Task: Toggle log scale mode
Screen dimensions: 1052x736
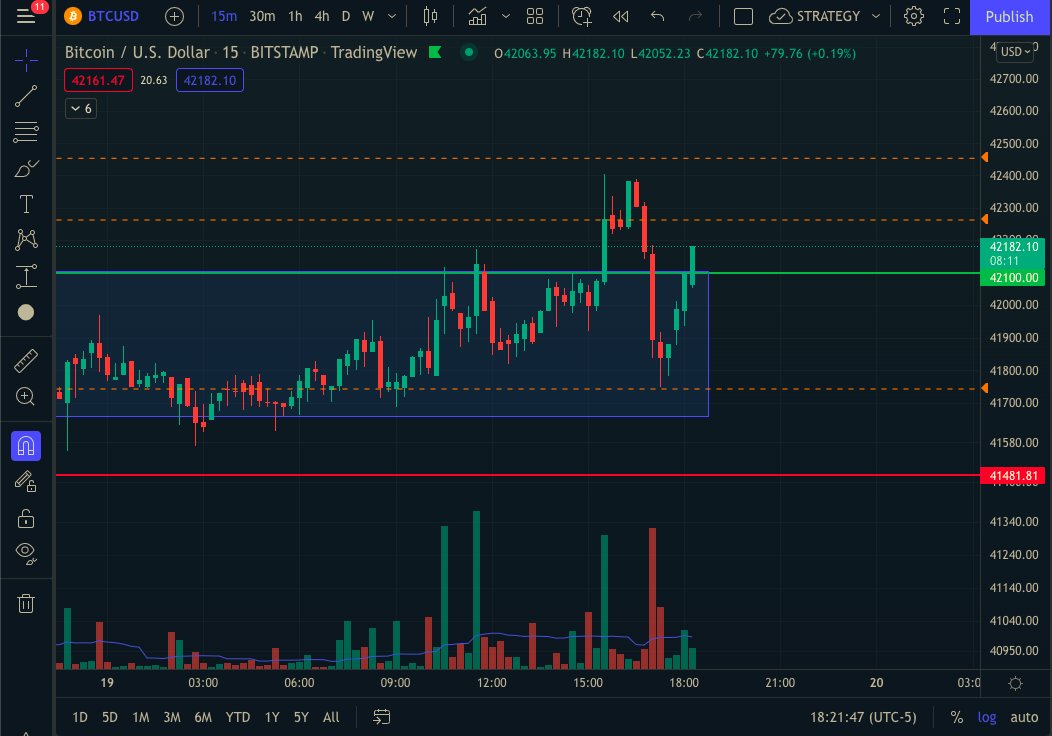Action: [x=986, y=717]
